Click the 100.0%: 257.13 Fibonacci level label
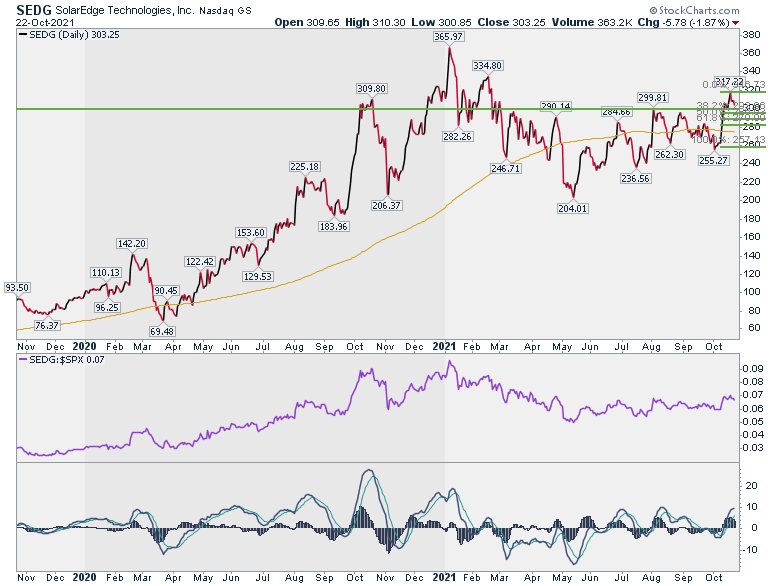The height and width of the screenshot is (586, 780). point(729,140)
